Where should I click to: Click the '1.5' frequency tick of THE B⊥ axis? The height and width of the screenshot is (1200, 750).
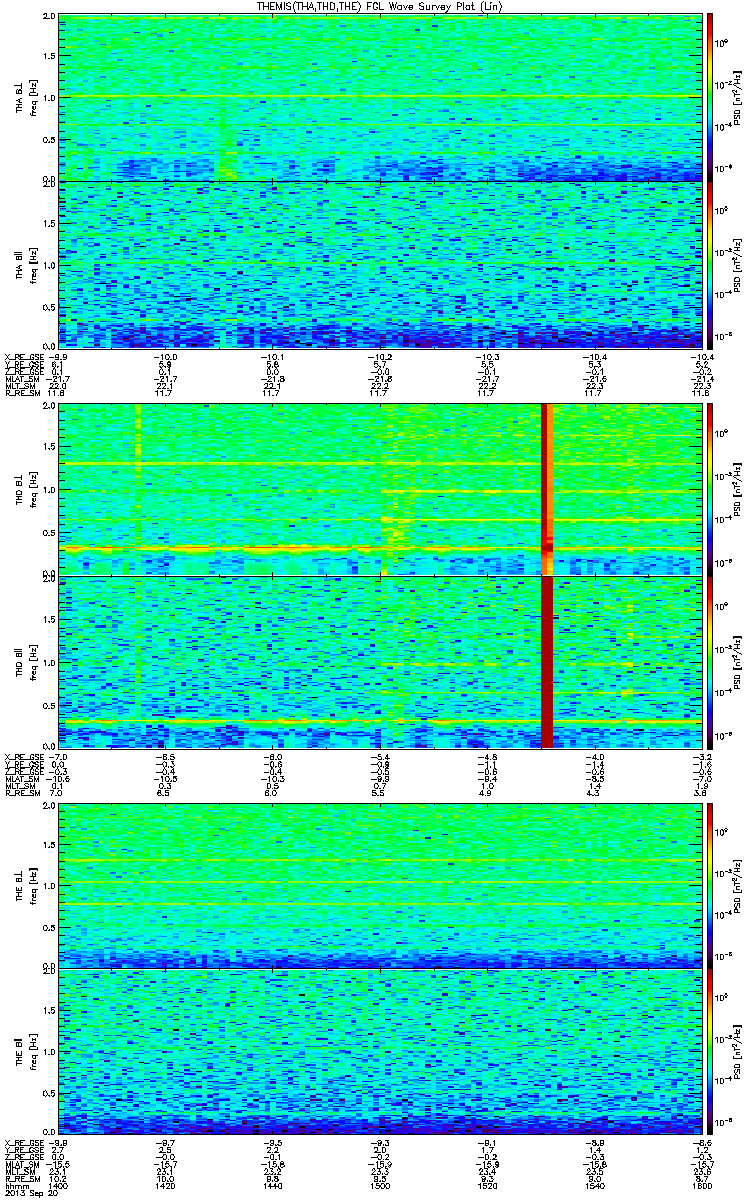[49, 844]
